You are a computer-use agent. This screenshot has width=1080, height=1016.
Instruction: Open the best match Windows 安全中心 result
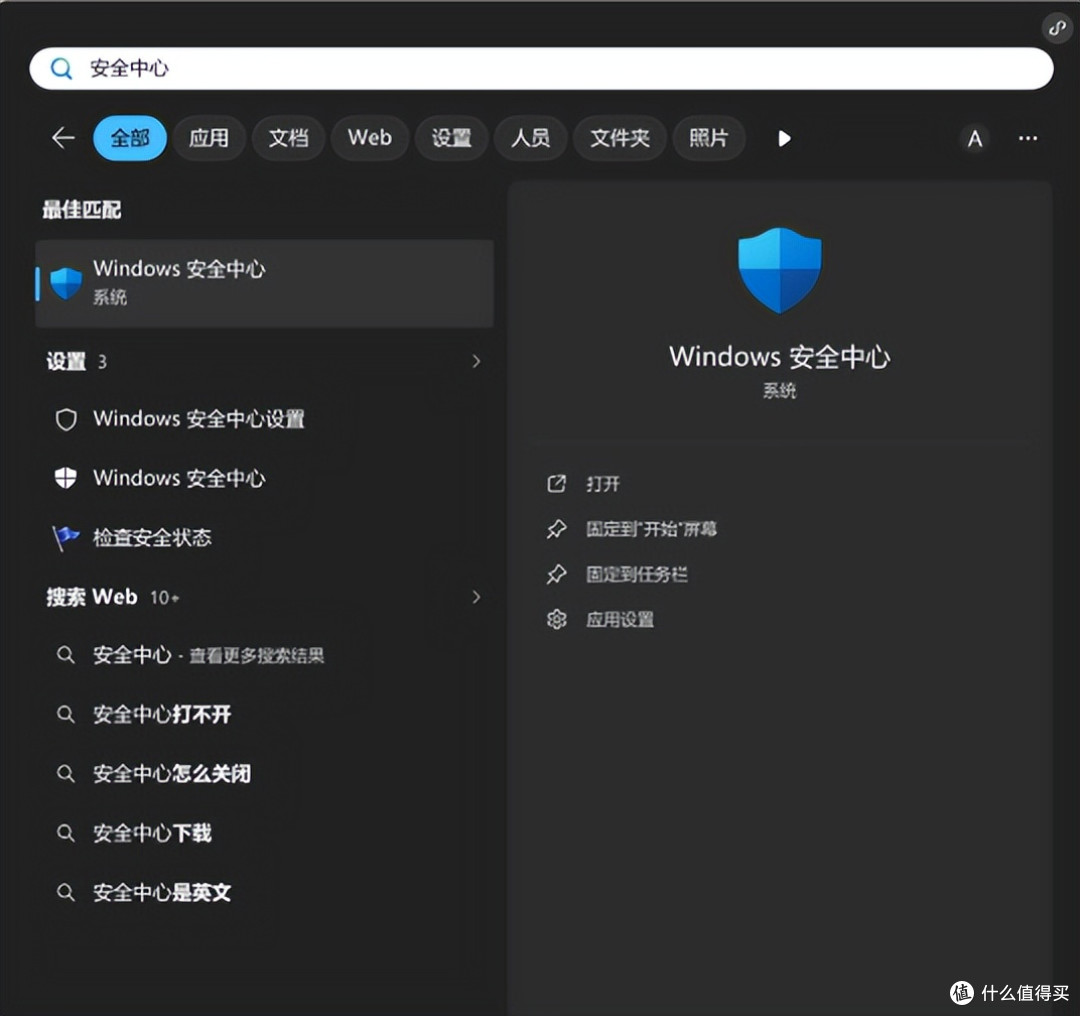264,283
